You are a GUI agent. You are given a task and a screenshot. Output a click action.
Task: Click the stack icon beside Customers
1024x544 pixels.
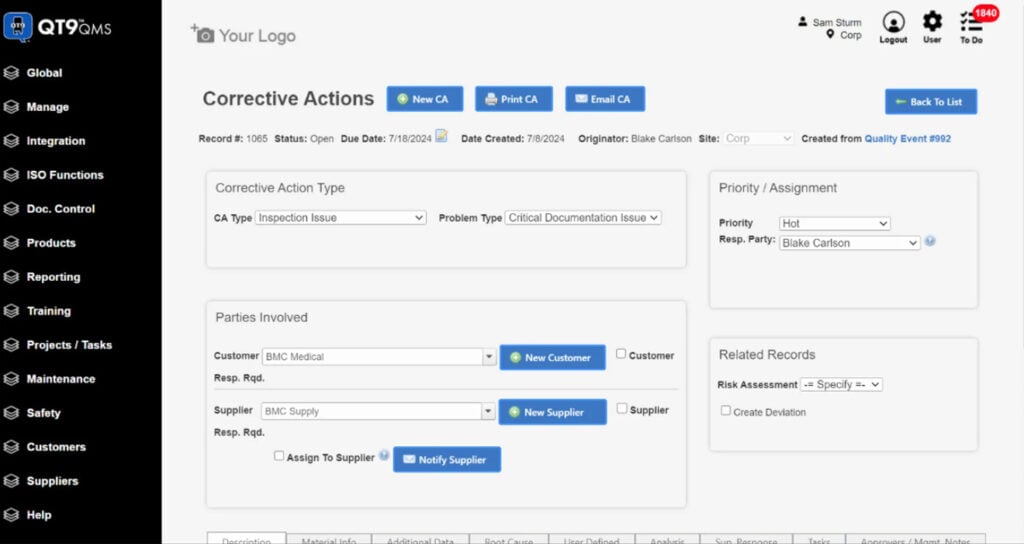point(11,447)
